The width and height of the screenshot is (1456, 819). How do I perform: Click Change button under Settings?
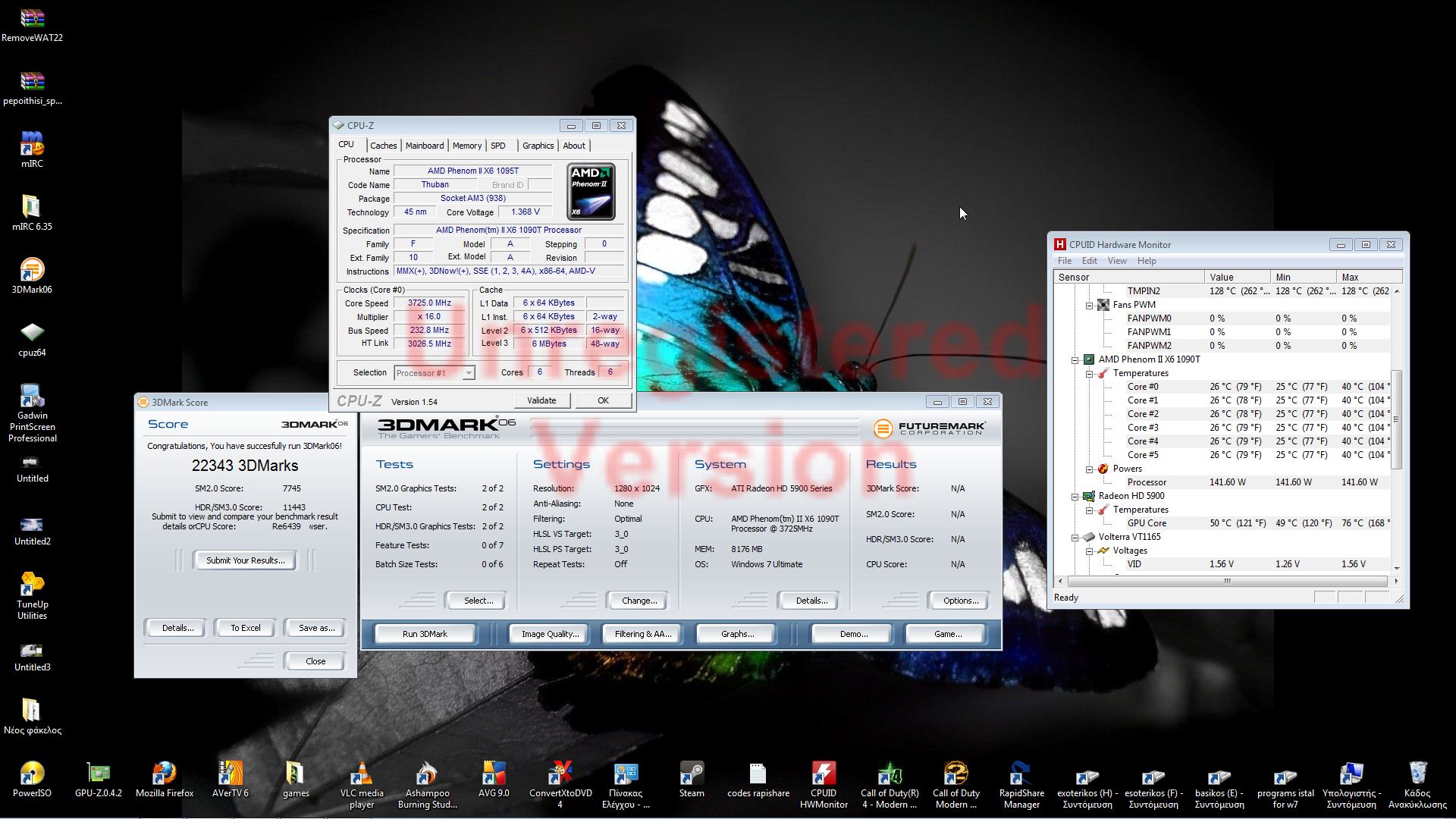[639, 601]
